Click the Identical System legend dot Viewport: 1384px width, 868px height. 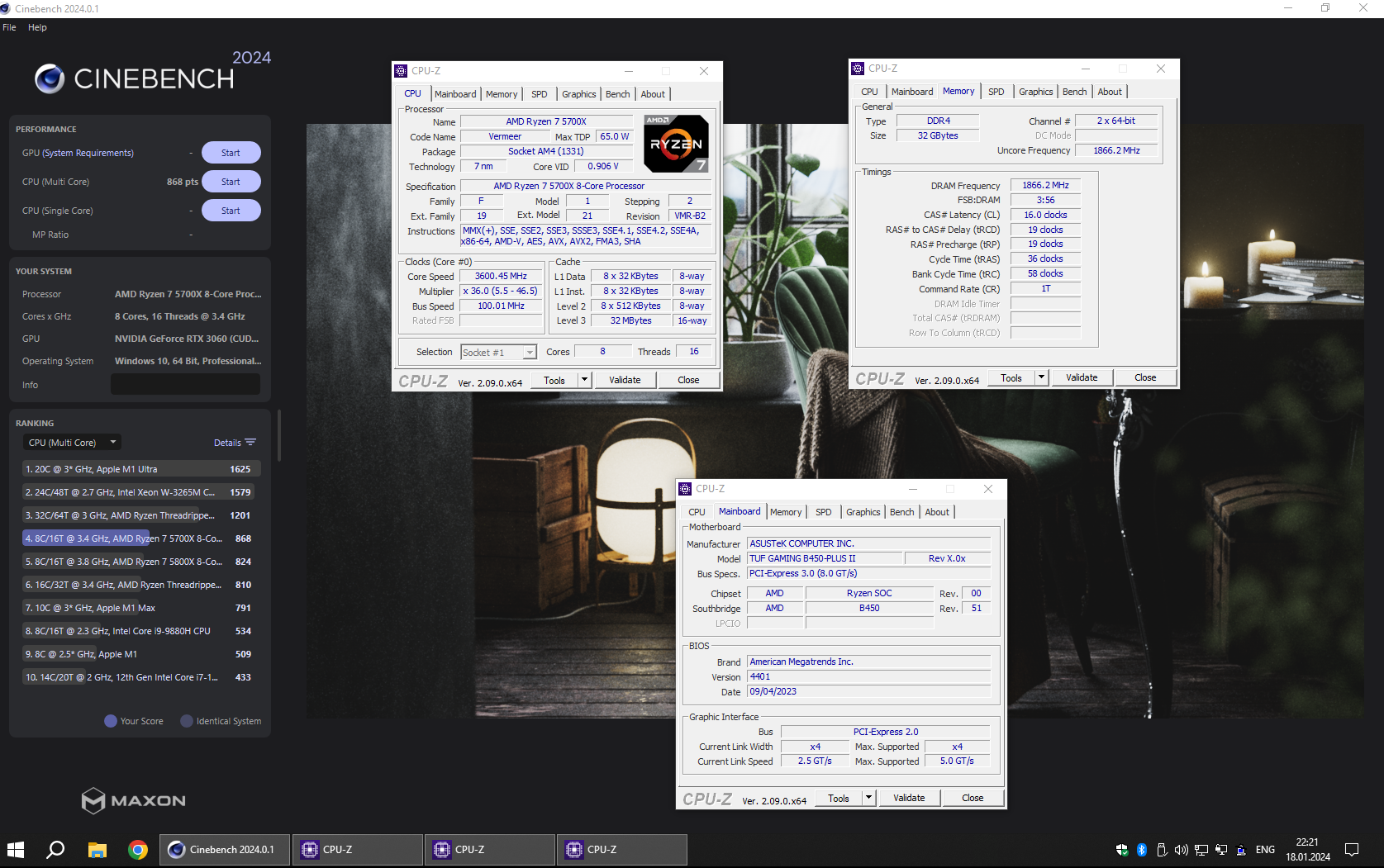tap(187, 721)
